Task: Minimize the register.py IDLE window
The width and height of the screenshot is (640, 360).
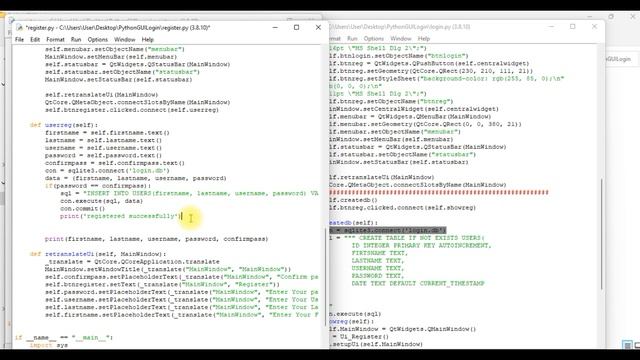Action: pyautogui.click(x=275, y=27)
